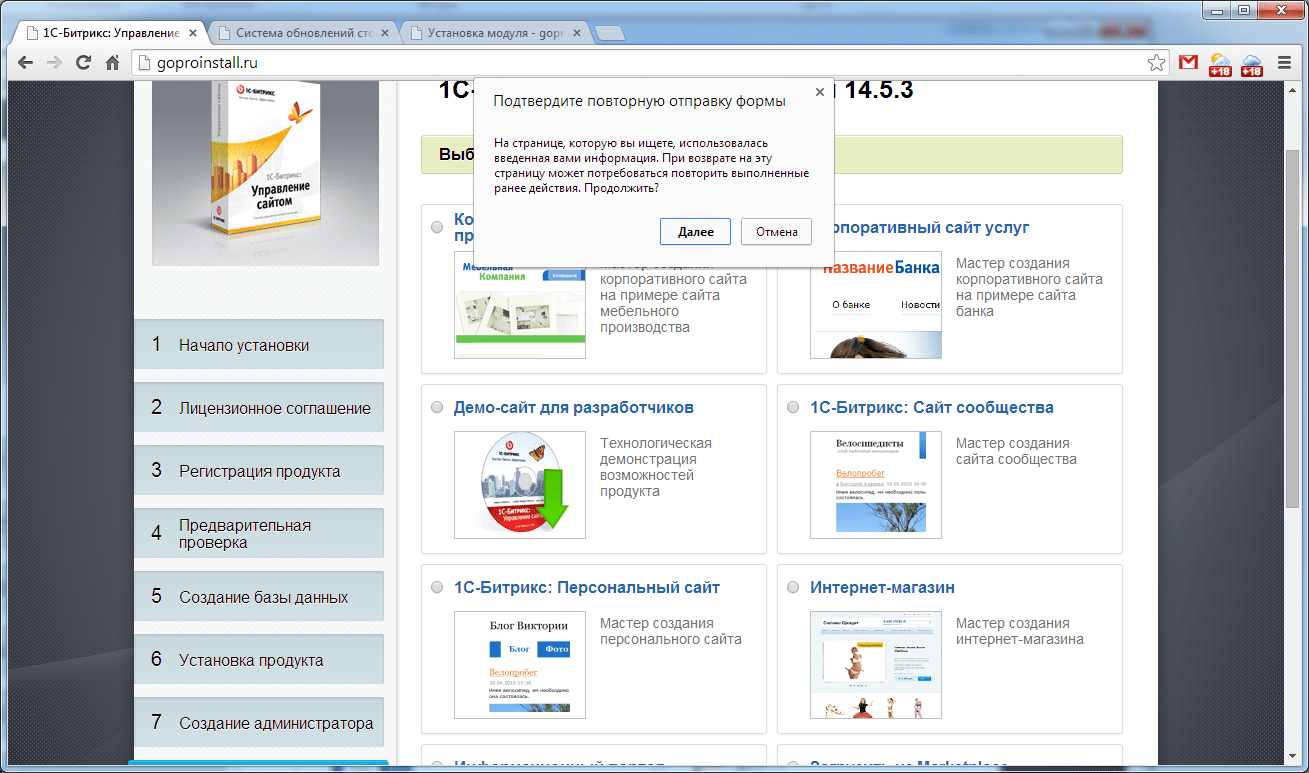The height and width of the screenshot is (773, 1309).
Task: Close the Установка модуля tab
Action: pos(576,32)
